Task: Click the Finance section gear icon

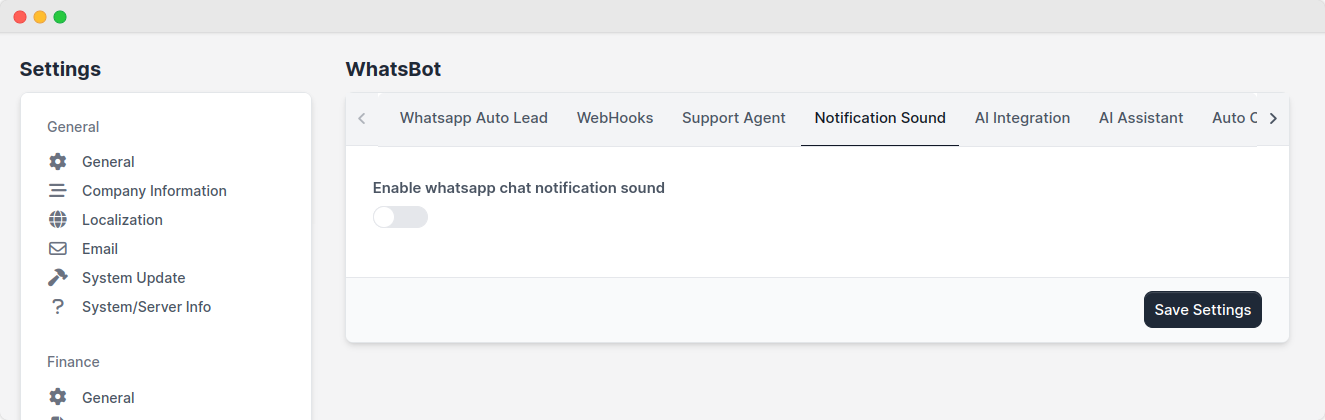Action: pyautogui.click(x=58, y=398)
